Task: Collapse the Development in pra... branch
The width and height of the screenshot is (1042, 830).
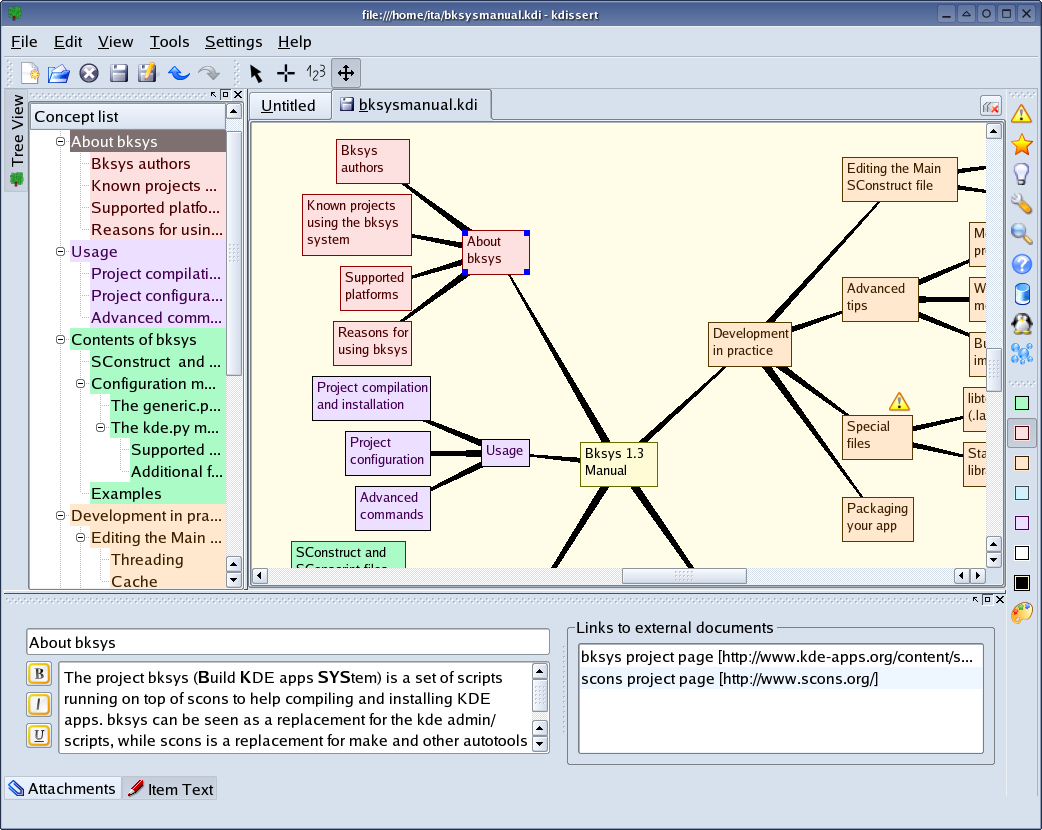Action: 60,516
